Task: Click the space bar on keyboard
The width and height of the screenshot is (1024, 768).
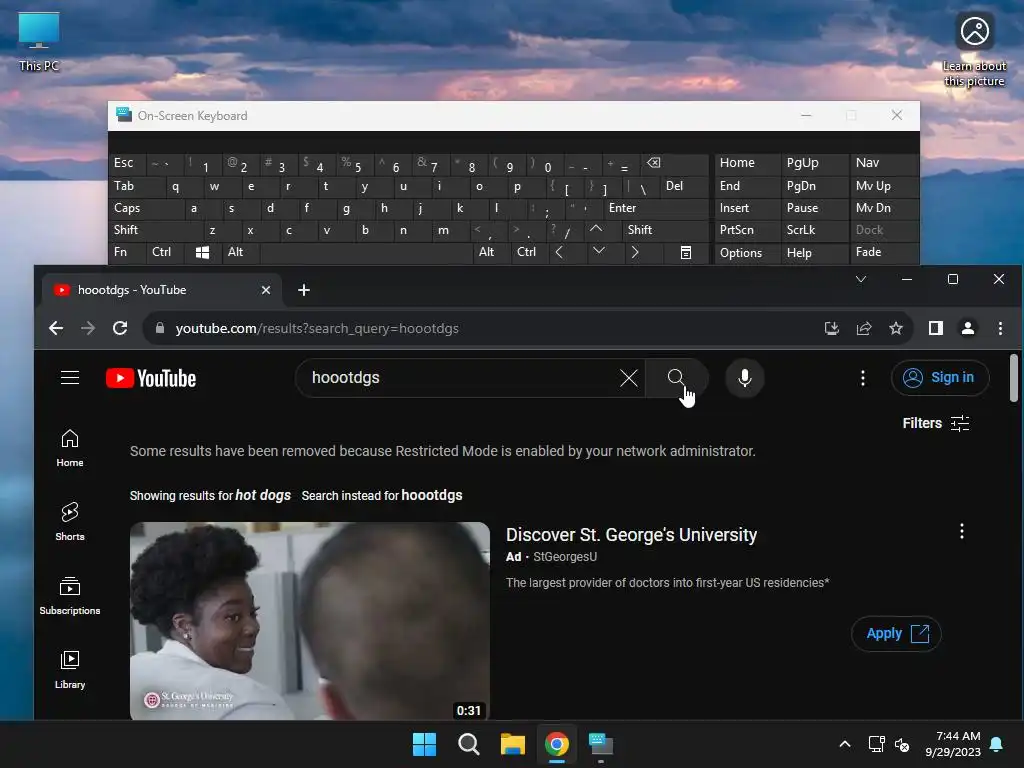Action: tap(366, 252)
